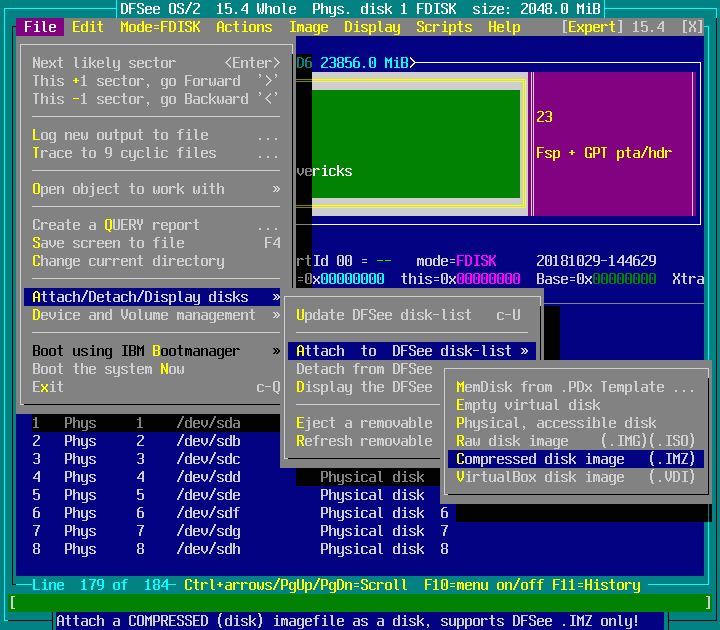Expand Boot using IBM Bootmanager submenu

click(155, 351)
